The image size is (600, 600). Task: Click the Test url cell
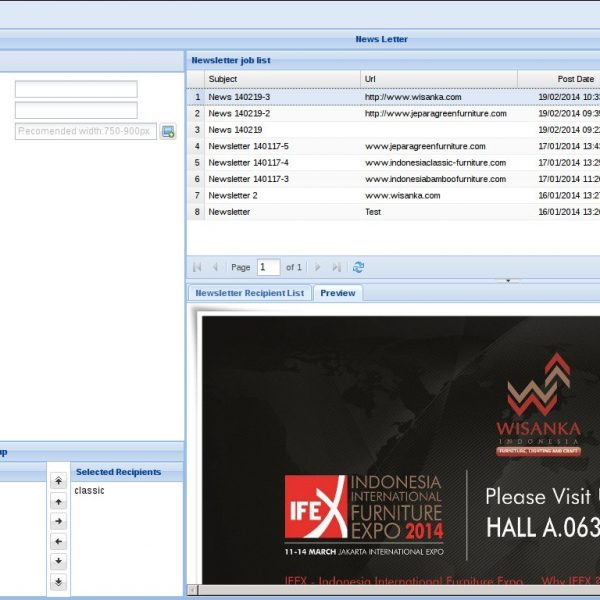click(439, 212)
